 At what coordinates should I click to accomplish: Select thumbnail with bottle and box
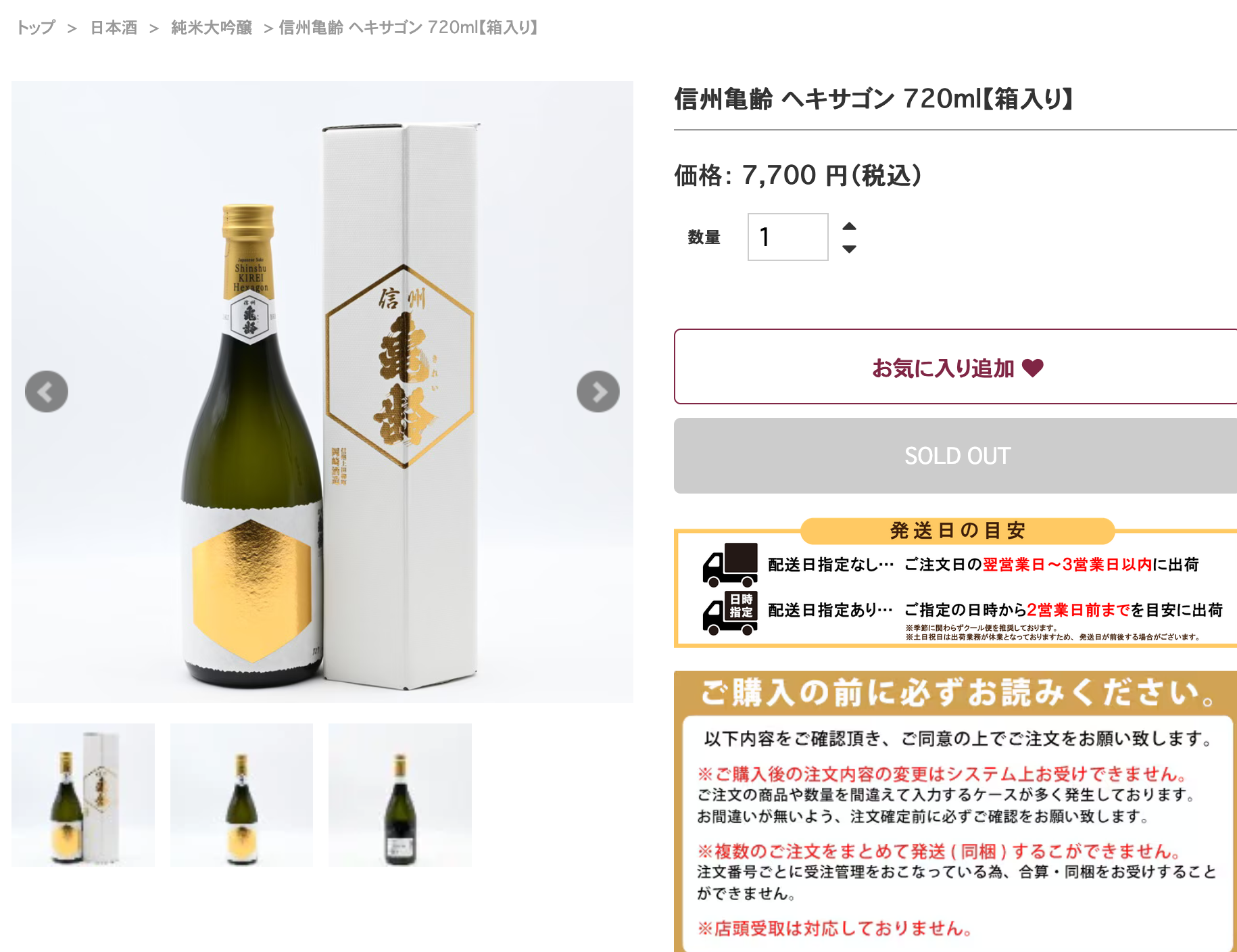point(83,795)
